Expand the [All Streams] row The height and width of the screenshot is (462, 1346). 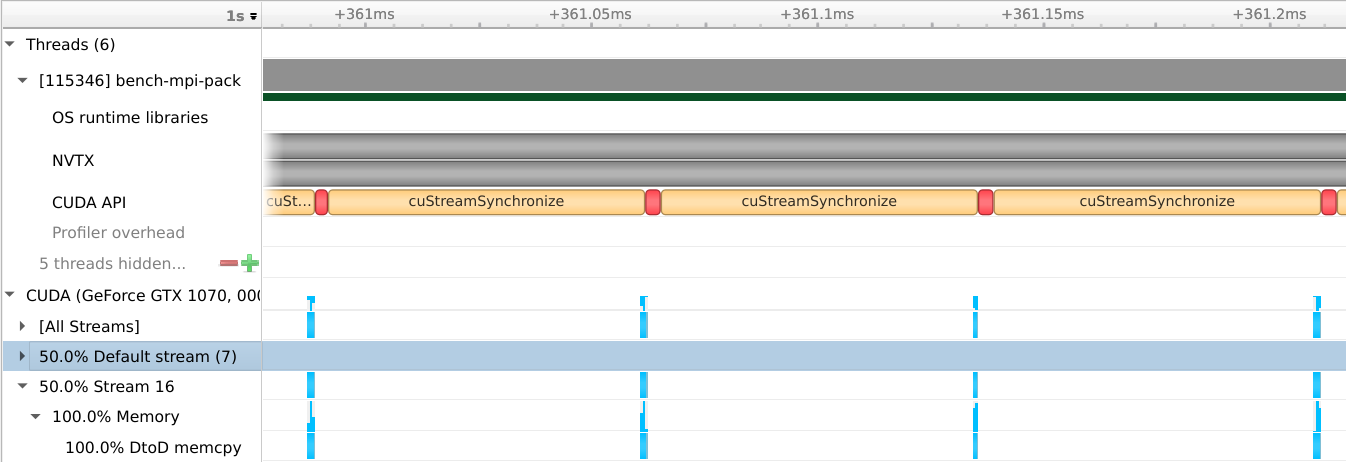coord(23,326)
